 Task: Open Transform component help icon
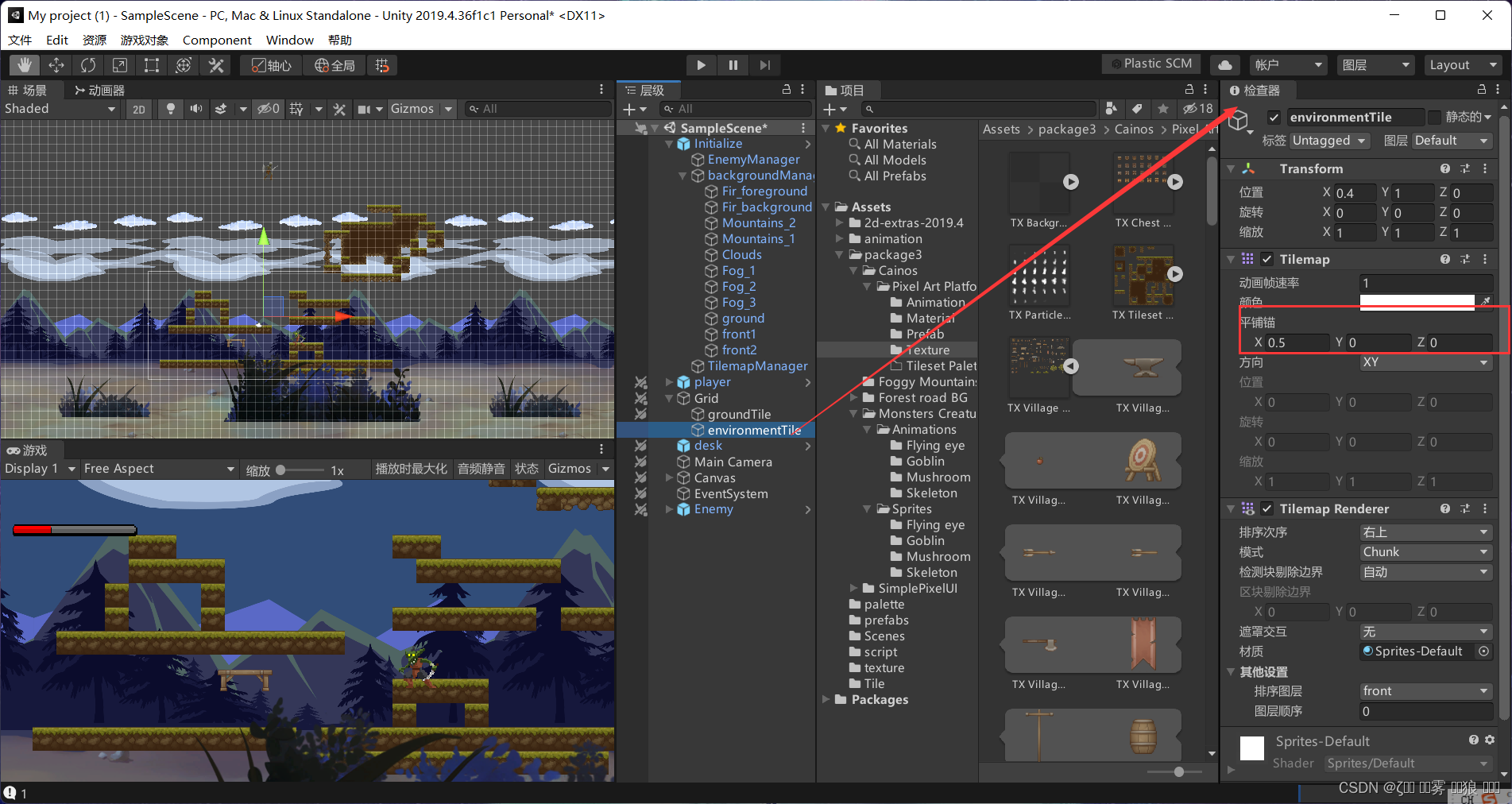point(1445,168)
